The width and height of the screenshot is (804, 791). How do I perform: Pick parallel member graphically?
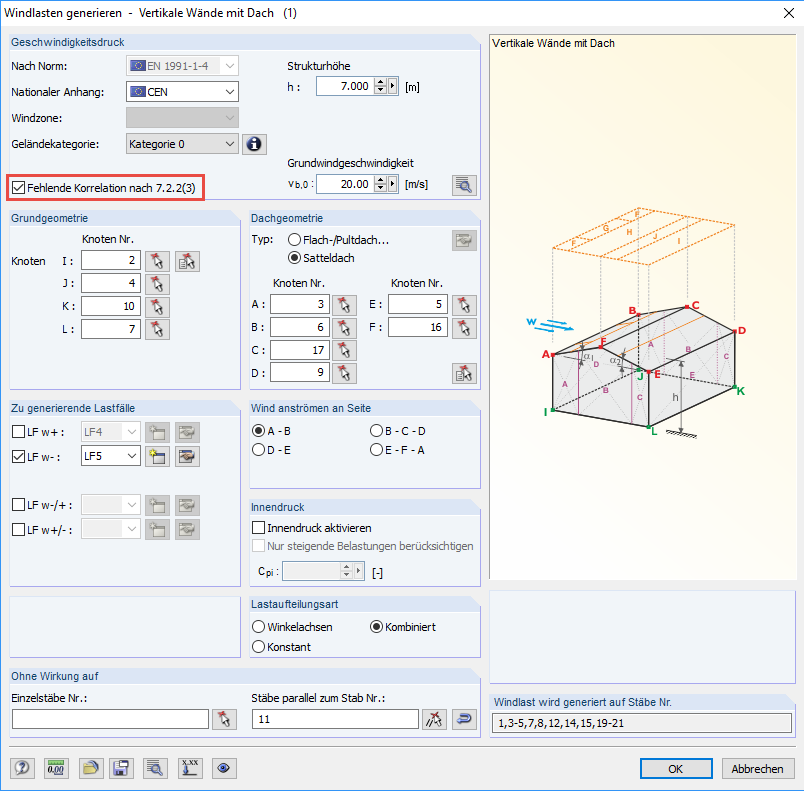434,719
